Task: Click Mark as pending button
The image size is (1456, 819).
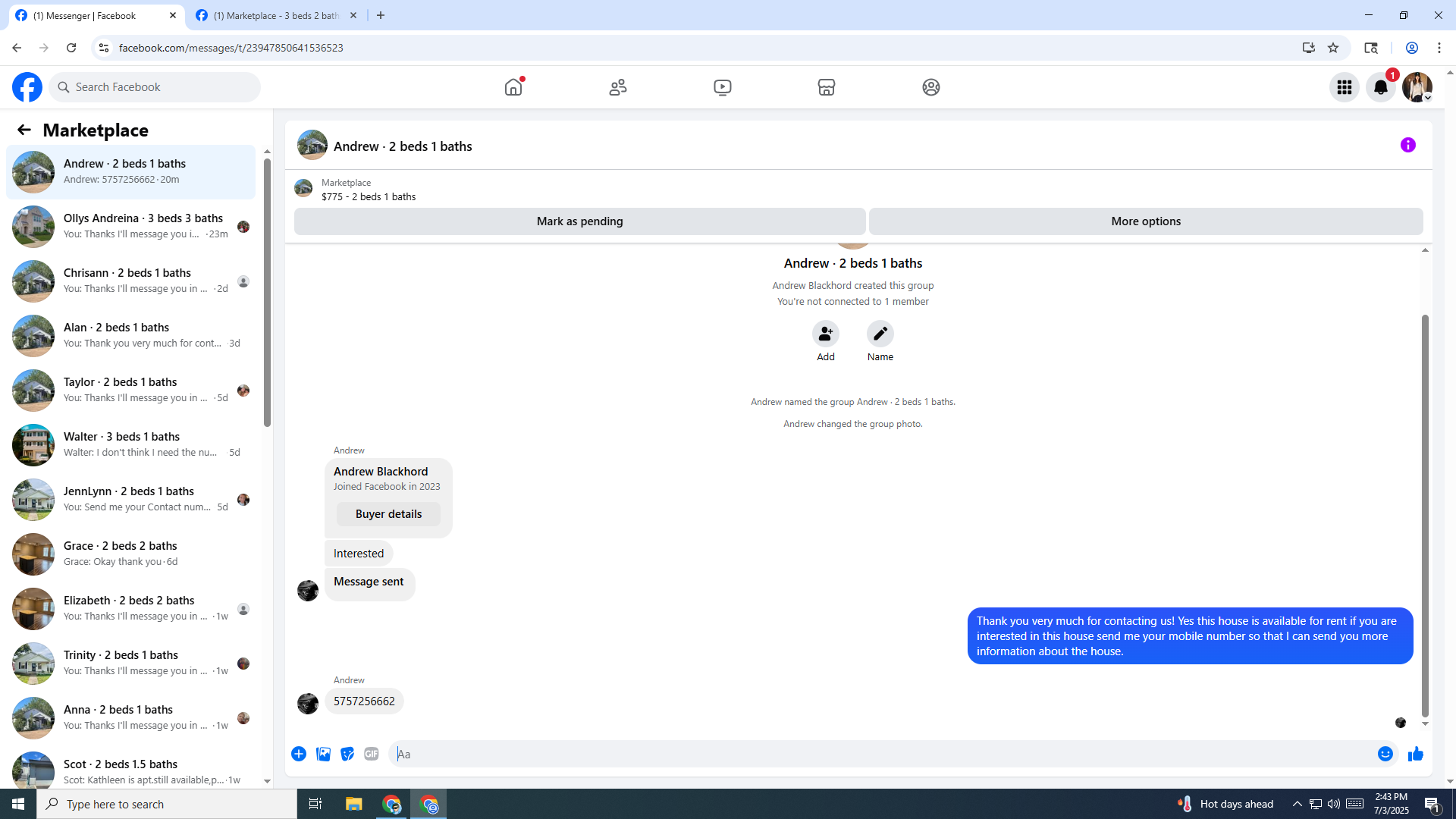Action: [x=579, y=221]
